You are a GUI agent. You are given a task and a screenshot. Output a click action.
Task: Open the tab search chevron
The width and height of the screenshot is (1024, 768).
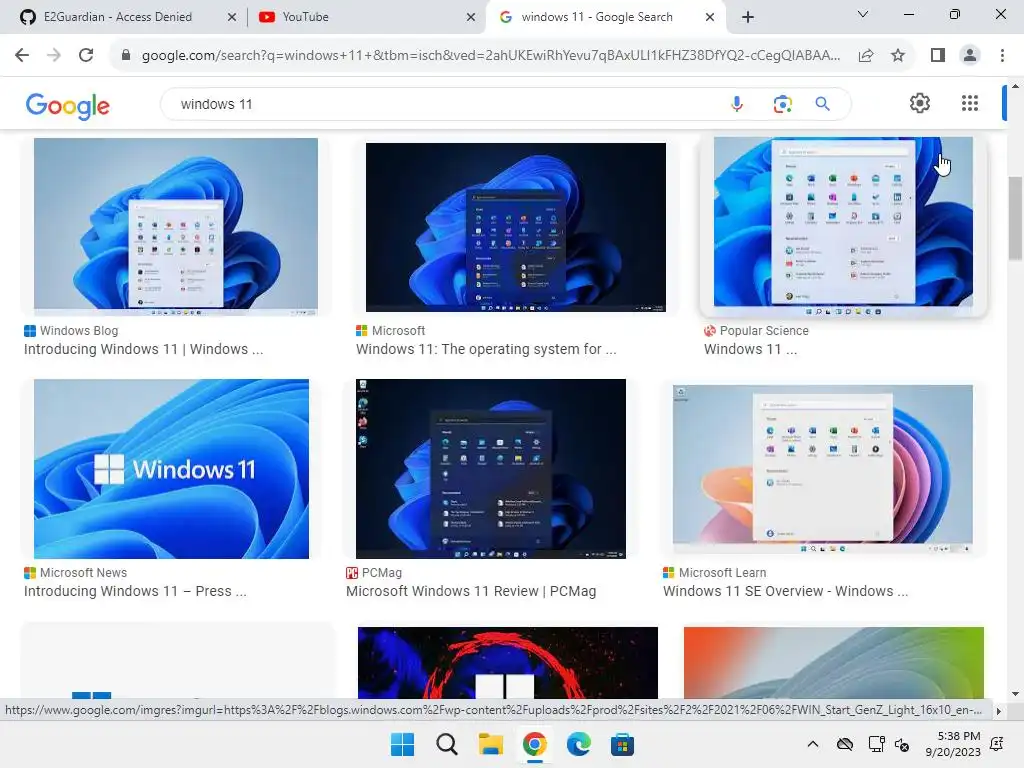pos(863,14)
